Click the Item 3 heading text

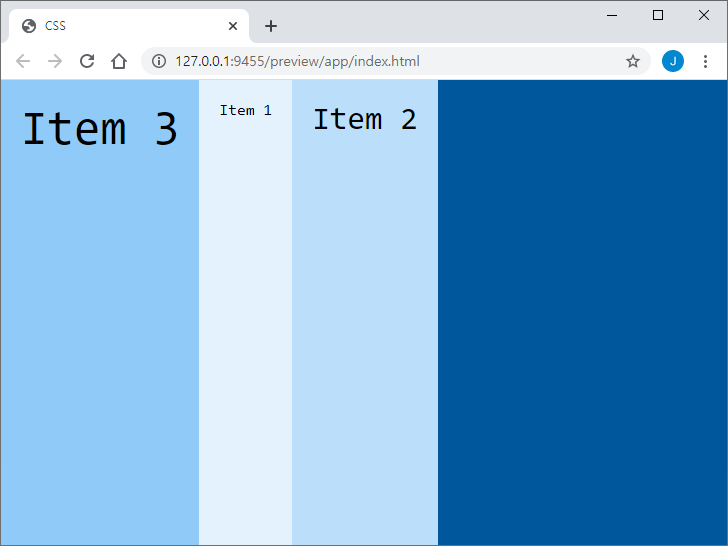click(x=100, y=129)
